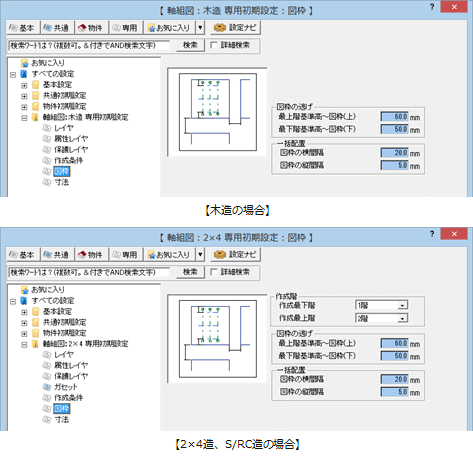Open 作成最上階 dropdown showing 2階
The image size is (473, 459).
tap(382, 319)
